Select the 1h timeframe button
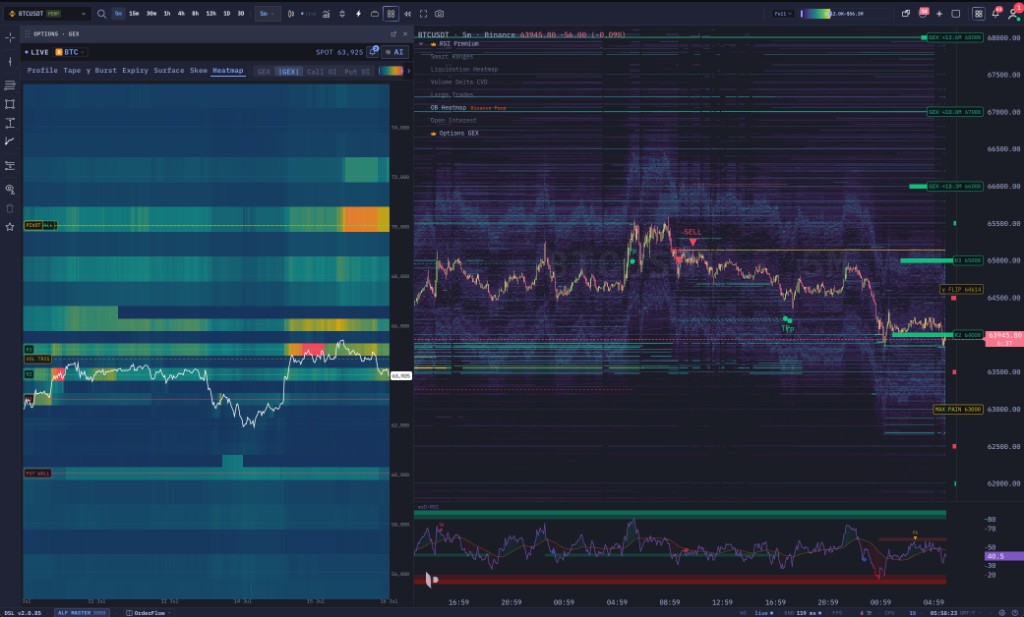 coord(167,14)
